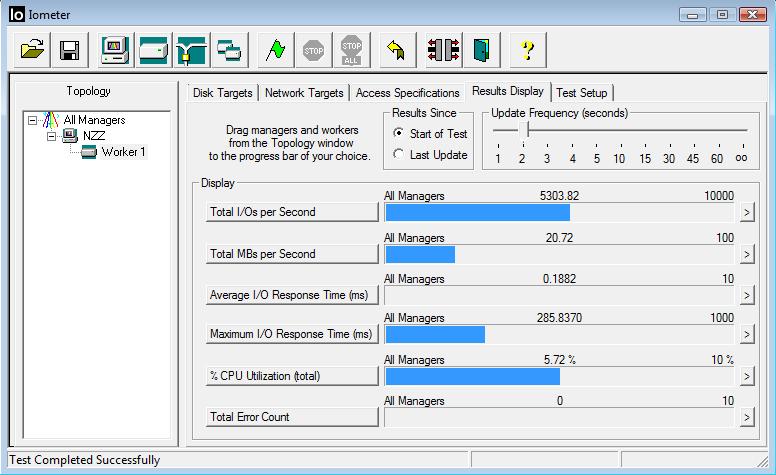Switch to the Network Targets tab

tap(304, 93)
